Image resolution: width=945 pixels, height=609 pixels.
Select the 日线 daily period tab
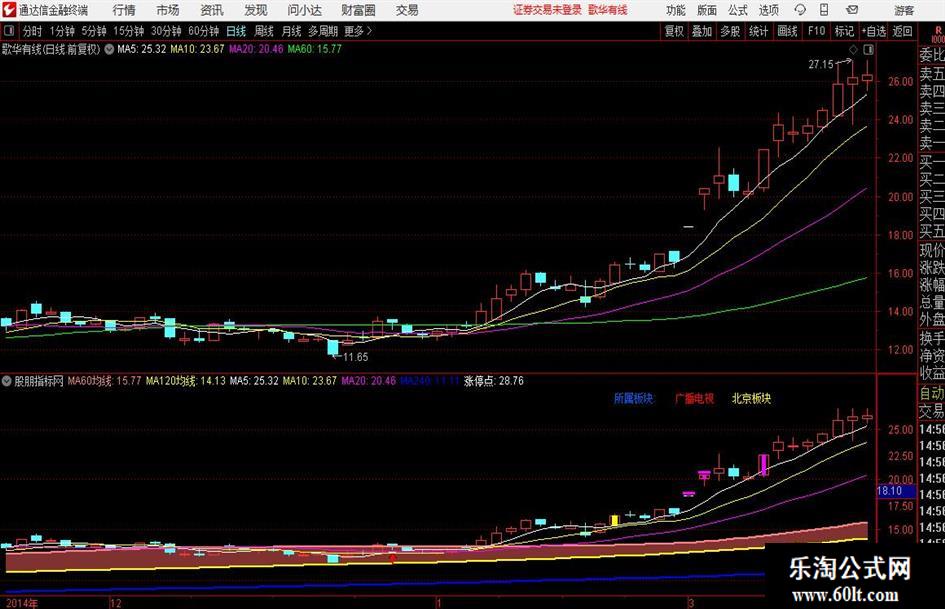[x=236, y=31]
